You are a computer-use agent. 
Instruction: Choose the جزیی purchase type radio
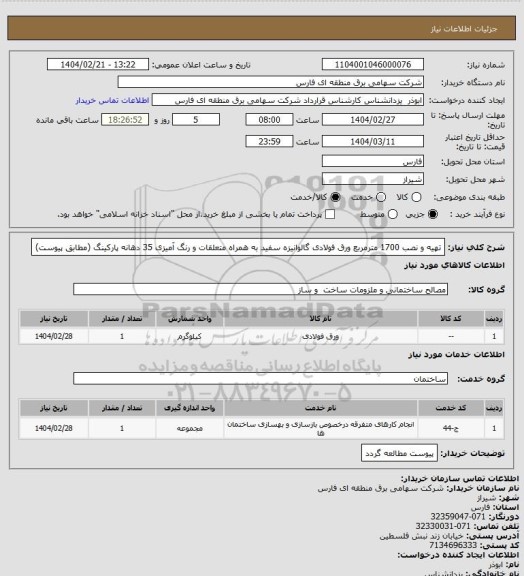(433, 214)
